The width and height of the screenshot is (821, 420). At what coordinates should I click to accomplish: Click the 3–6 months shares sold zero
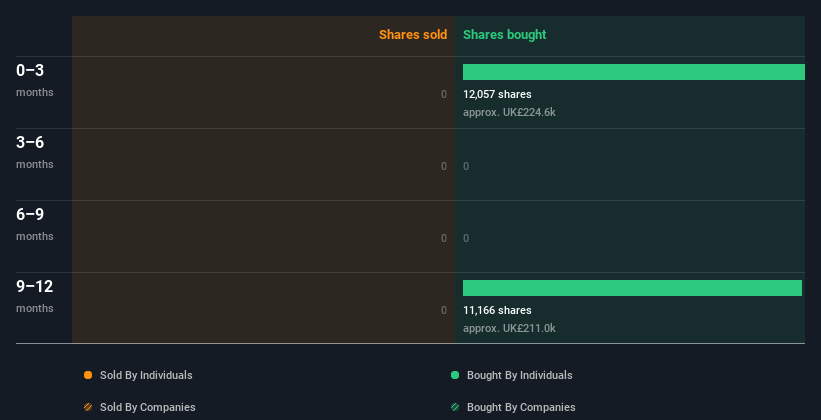(x=444, y=167)
